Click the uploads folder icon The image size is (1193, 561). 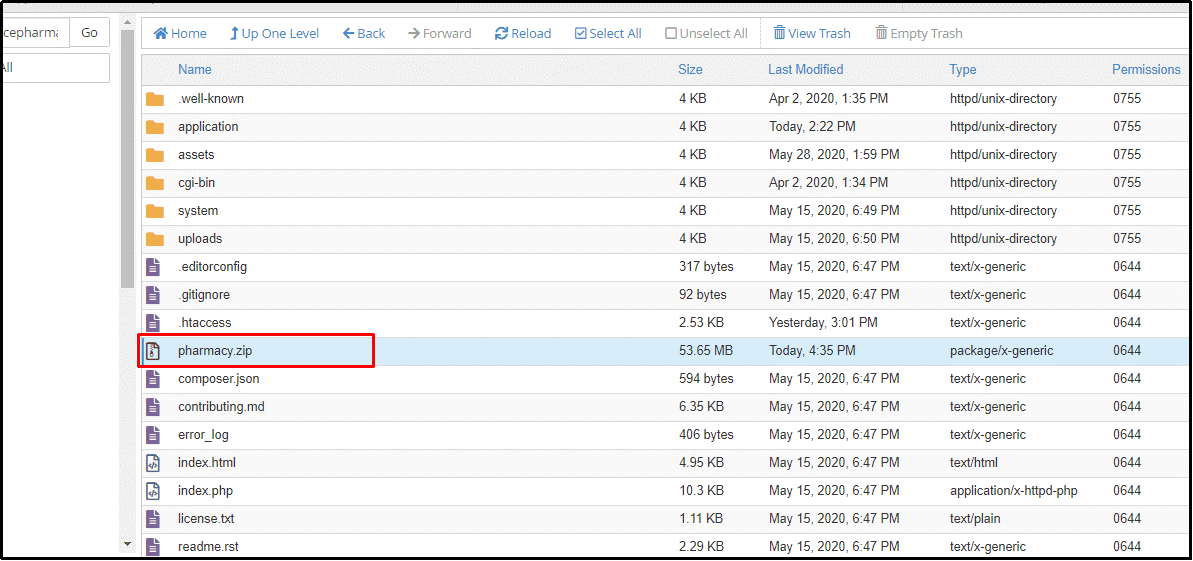154,239
